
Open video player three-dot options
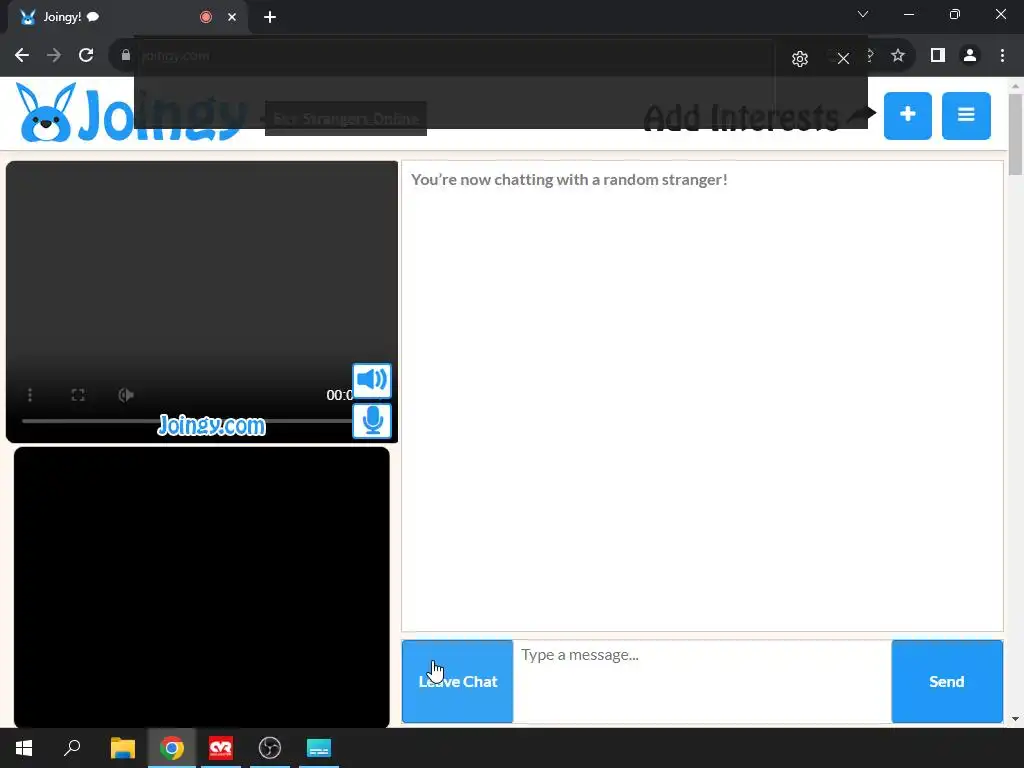(30, 395)
